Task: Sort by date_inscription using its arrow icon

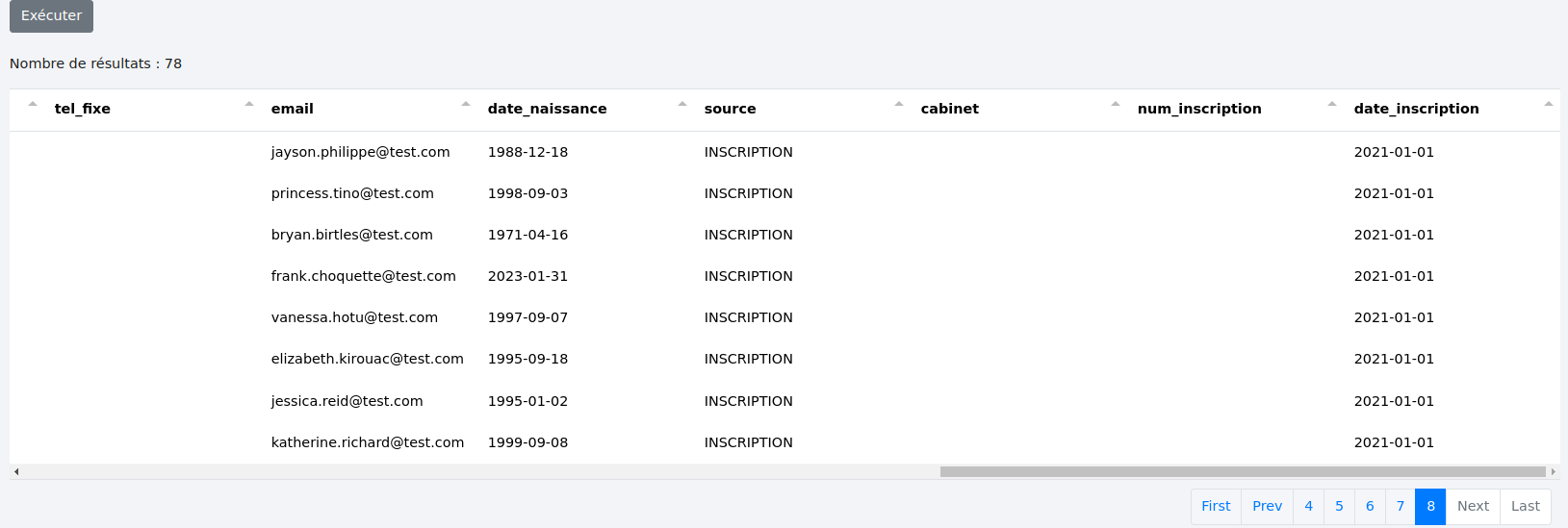Action: (x=1549, y=104)
